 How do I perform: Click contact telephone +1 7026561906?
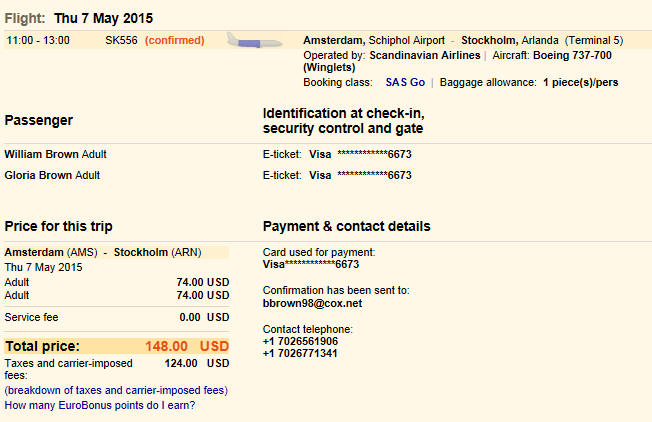(x=300, y=341)
